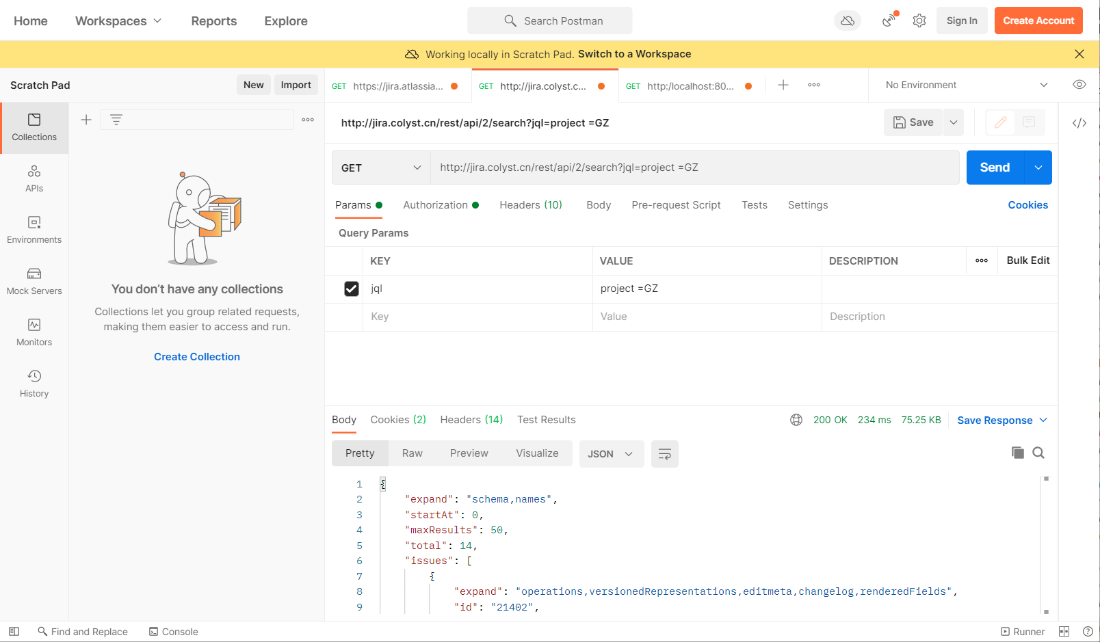1100x642 pixels.
Task: Open the settings gear icon
Action: coord(919,21)
